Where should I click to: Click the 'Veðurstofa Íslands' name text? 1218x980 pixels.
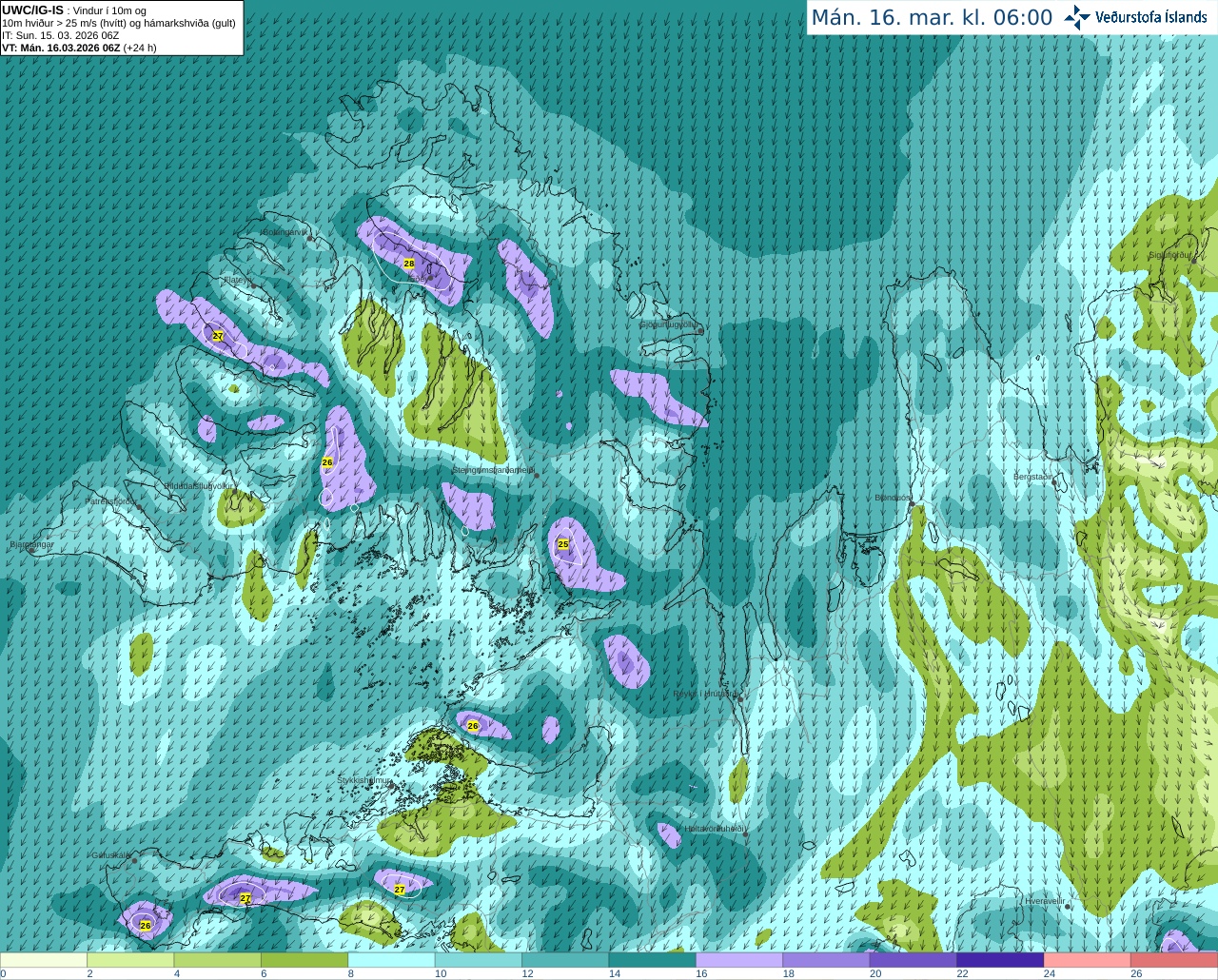click(x=1150, y=17)
